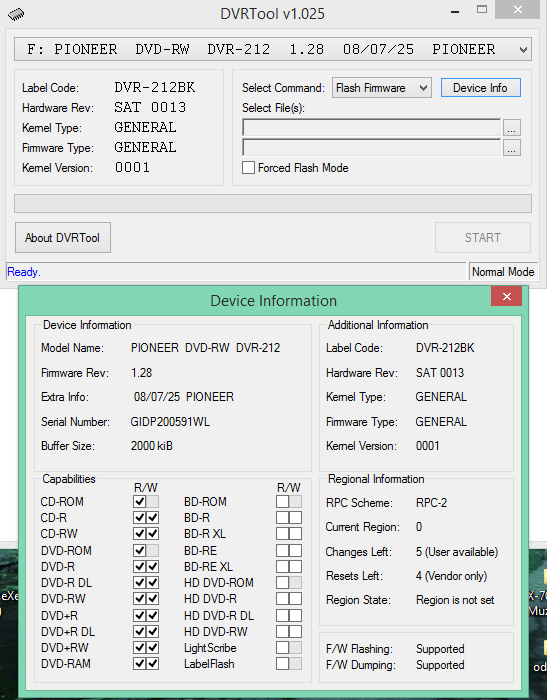The height and width of the screenshot is (700, 547).
Task: Toggle the LightScribe checkbox
Action: point(282,648)
